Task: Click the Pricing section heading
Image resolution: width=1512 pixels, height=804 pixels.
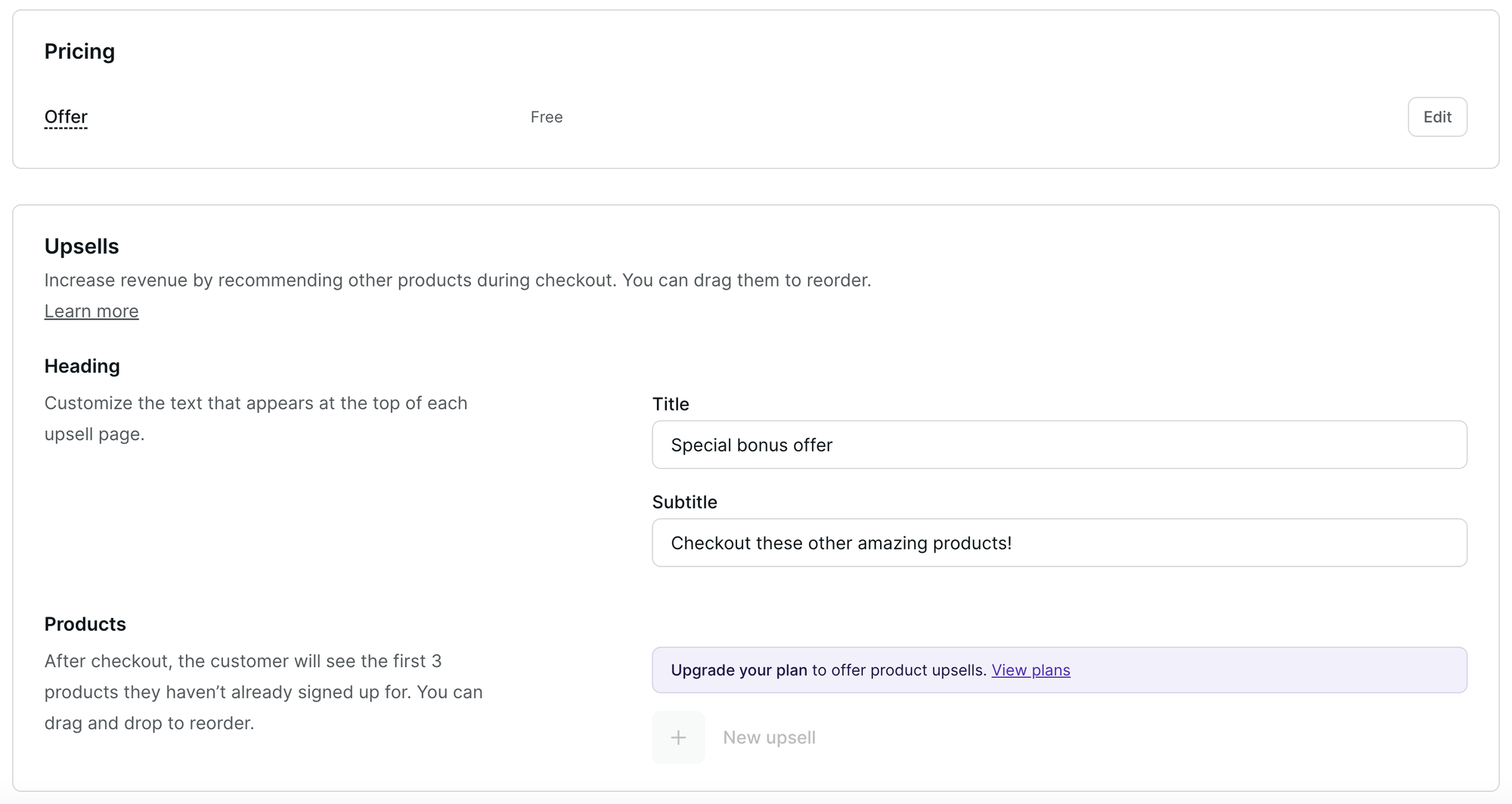Action: [79, 51]
